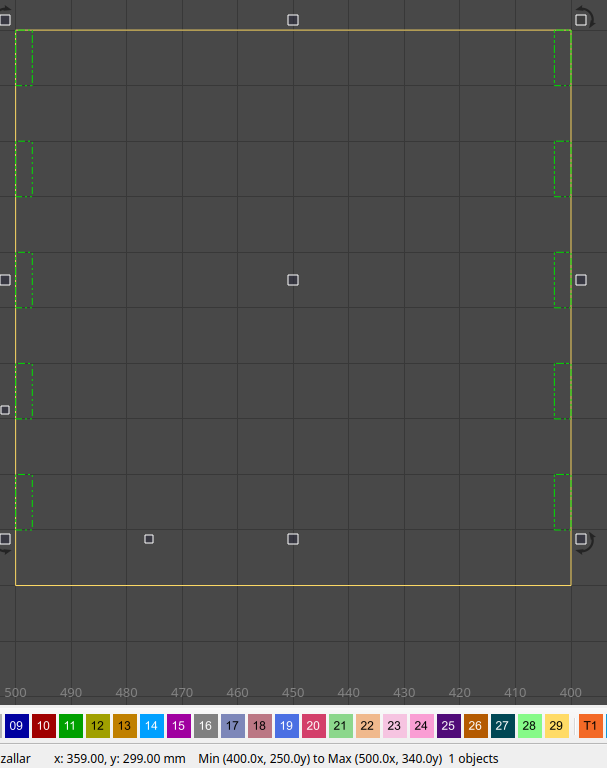Grab the top-center selection resize handle

pyautogui.click(x=293, y=20)
